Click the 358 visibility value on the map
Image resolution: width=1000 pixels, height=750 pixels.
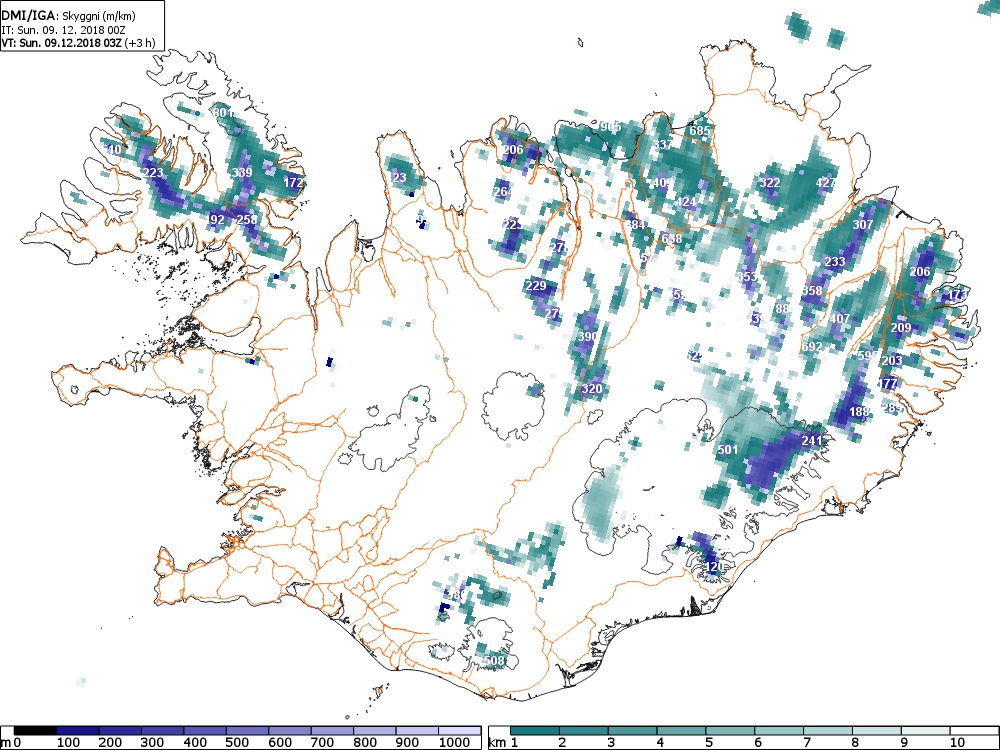coord(812,290)
